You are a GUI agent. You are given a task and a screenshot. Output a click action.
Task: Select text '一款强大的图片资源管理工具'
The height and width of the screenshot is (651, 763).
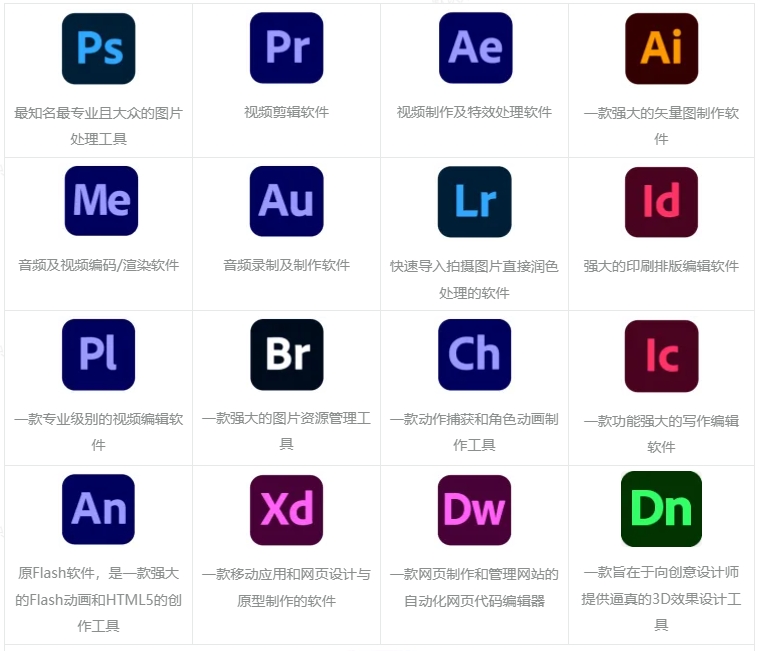(x=287, y=431)
